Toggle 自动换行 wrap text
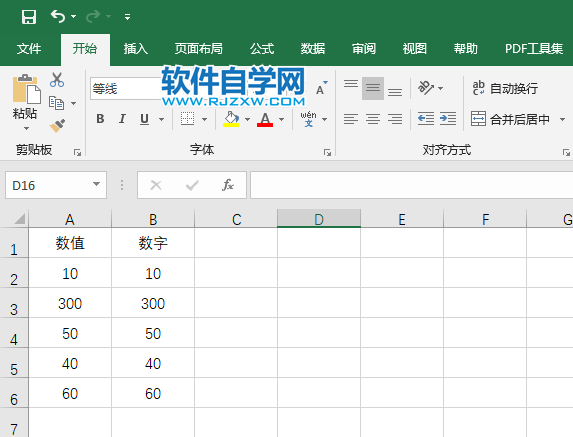Viewport: 573px width, 437px height. (505, 88)
